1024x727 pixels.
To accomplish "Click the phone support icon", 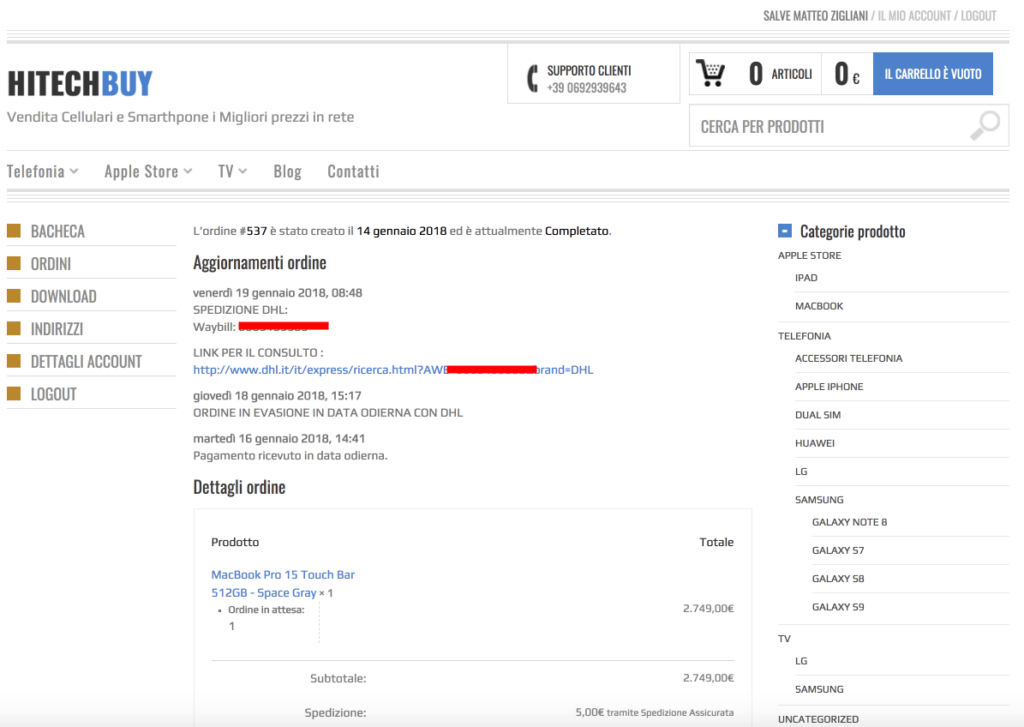I will 532,78.
